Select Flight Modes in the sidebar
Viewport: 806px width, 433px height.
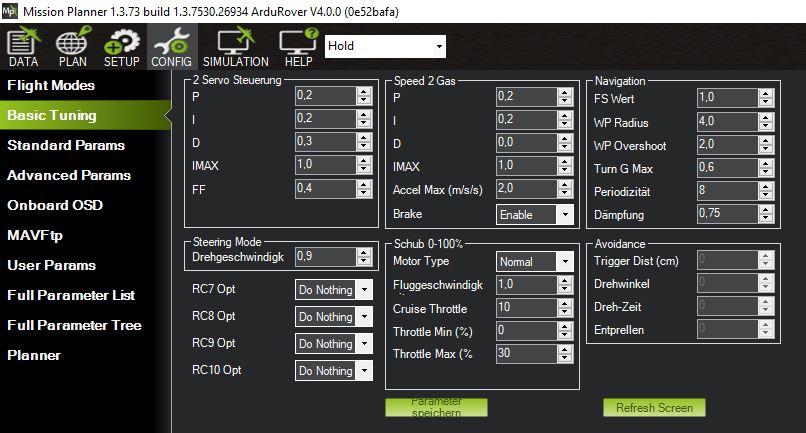pyautogui.click(x=85, y=85)
